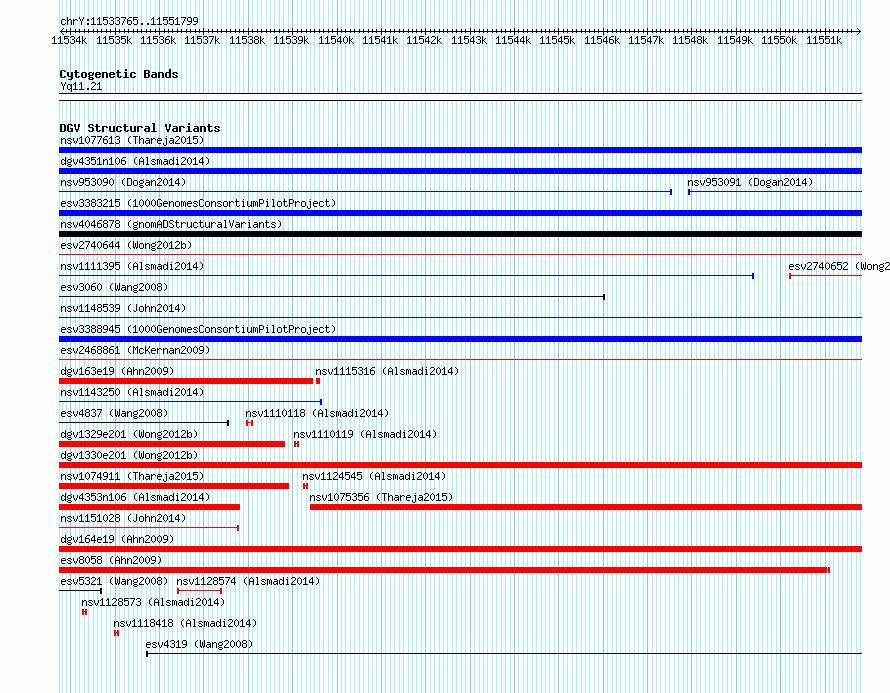Click nsv1148539 (John2014) label
890x693 pixels.
123,308
